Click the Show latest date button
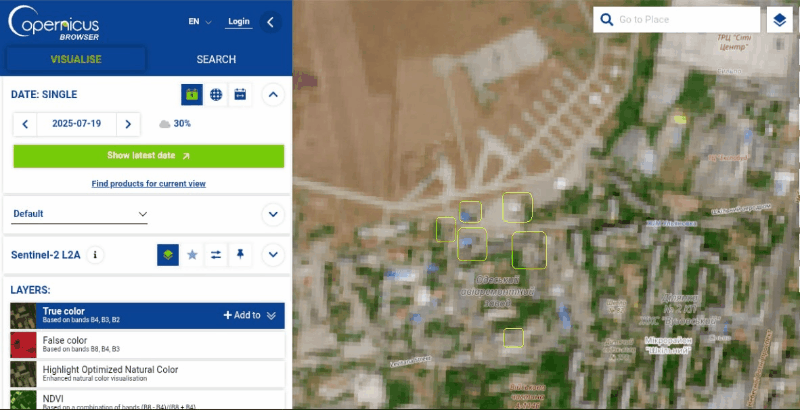 click(x=148, y=156)
